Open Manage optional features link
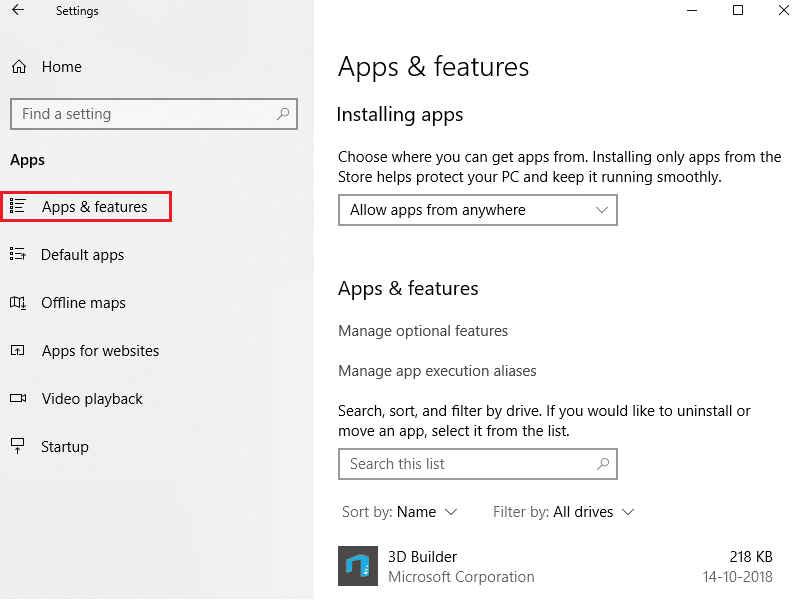The width and height of the screenshot is (801, 601). (x=423, y=331)
